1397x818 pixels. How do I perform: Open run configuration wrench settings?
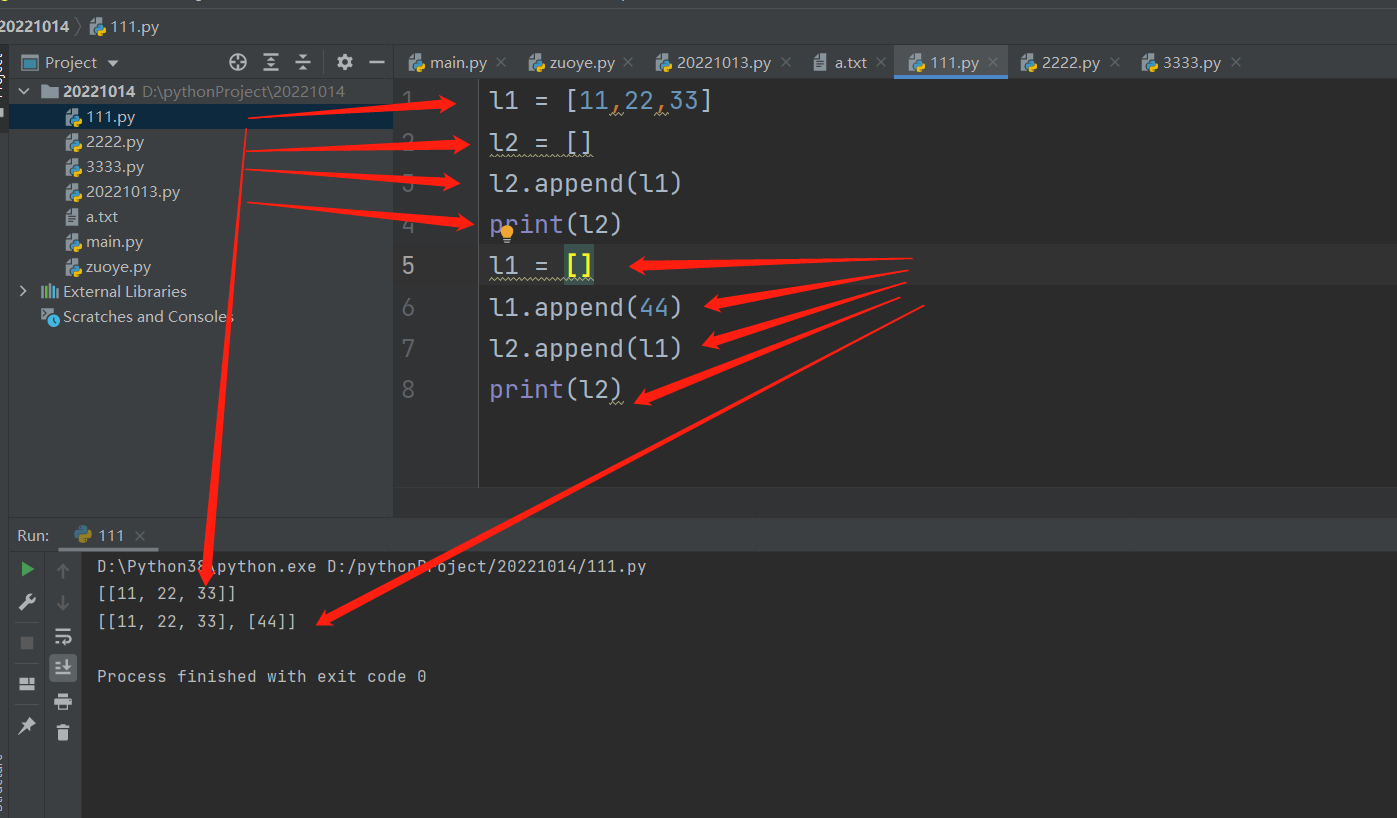tap(27, 602)
